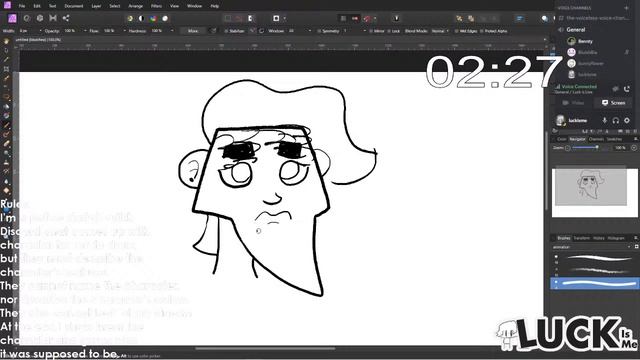Open the General voice channel
The height and width of the screenshot is (360, 640).
pyautogui.click(x=576, y=30)
